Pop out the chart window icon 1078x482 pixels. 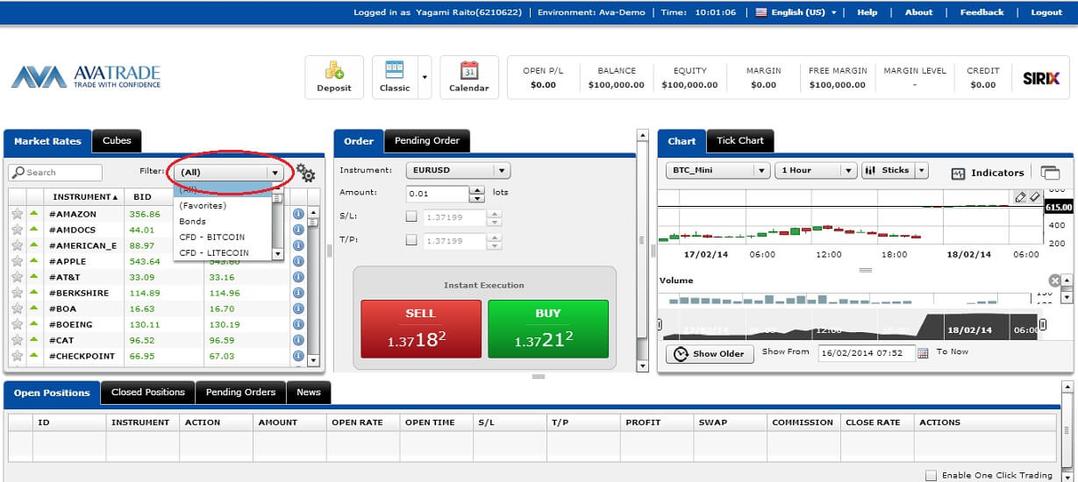pos(1050,173)
